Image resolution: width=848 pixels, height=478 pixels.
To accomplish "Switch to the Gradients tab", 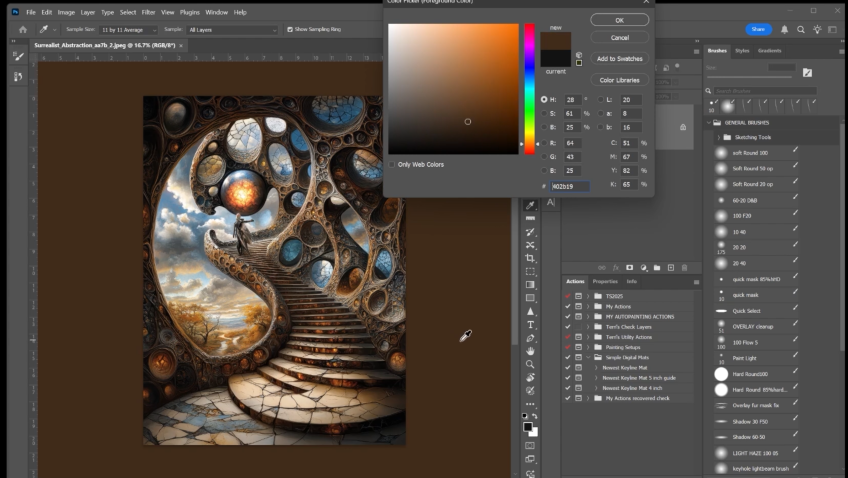I will click(x=769, y=50).
